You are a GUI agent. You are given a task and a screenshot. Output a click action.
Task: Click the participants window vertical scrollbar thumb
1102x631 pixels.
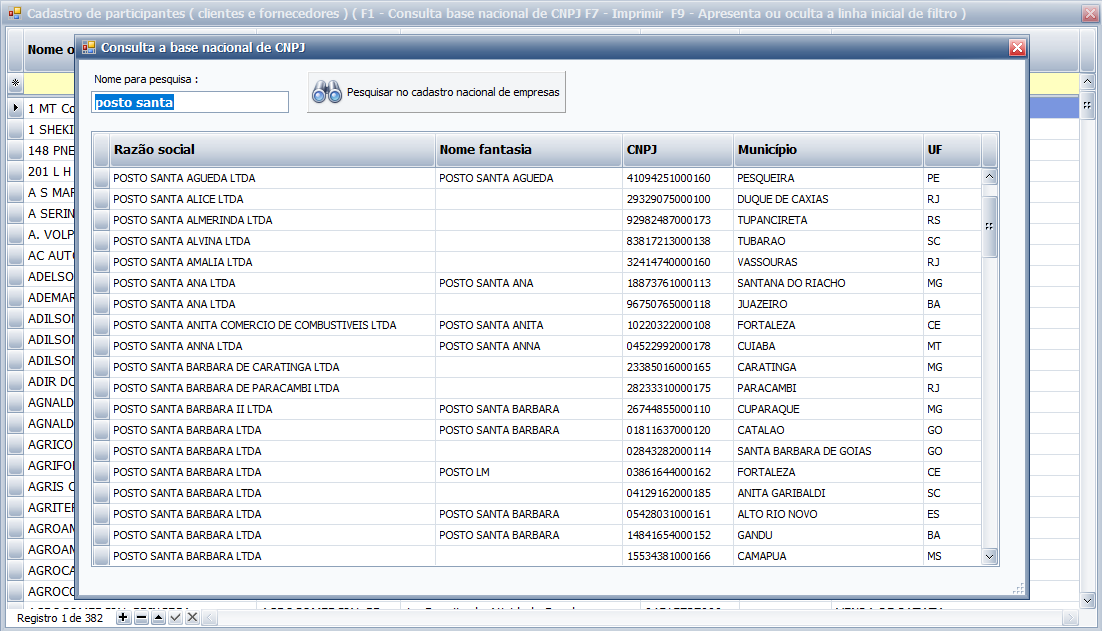click(1087, 105)
